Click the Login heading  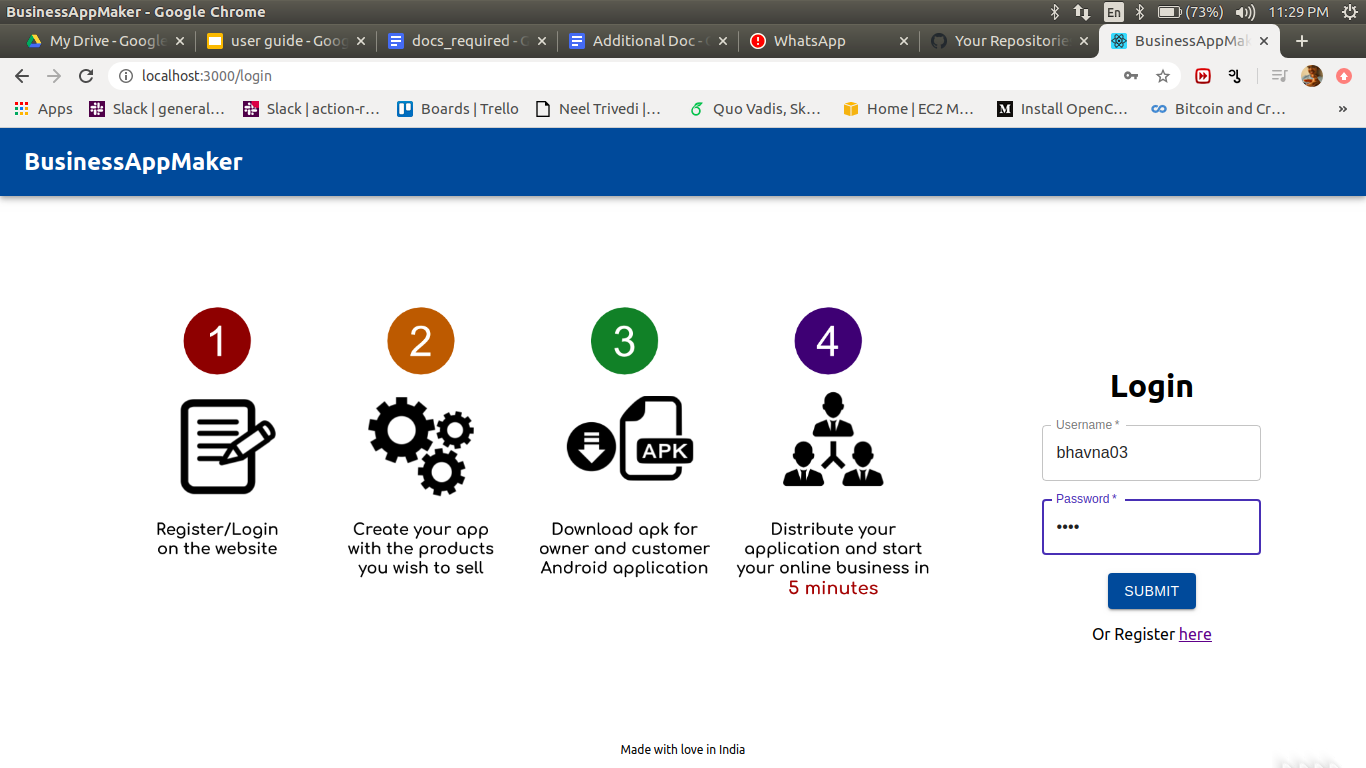point(1152,386)
